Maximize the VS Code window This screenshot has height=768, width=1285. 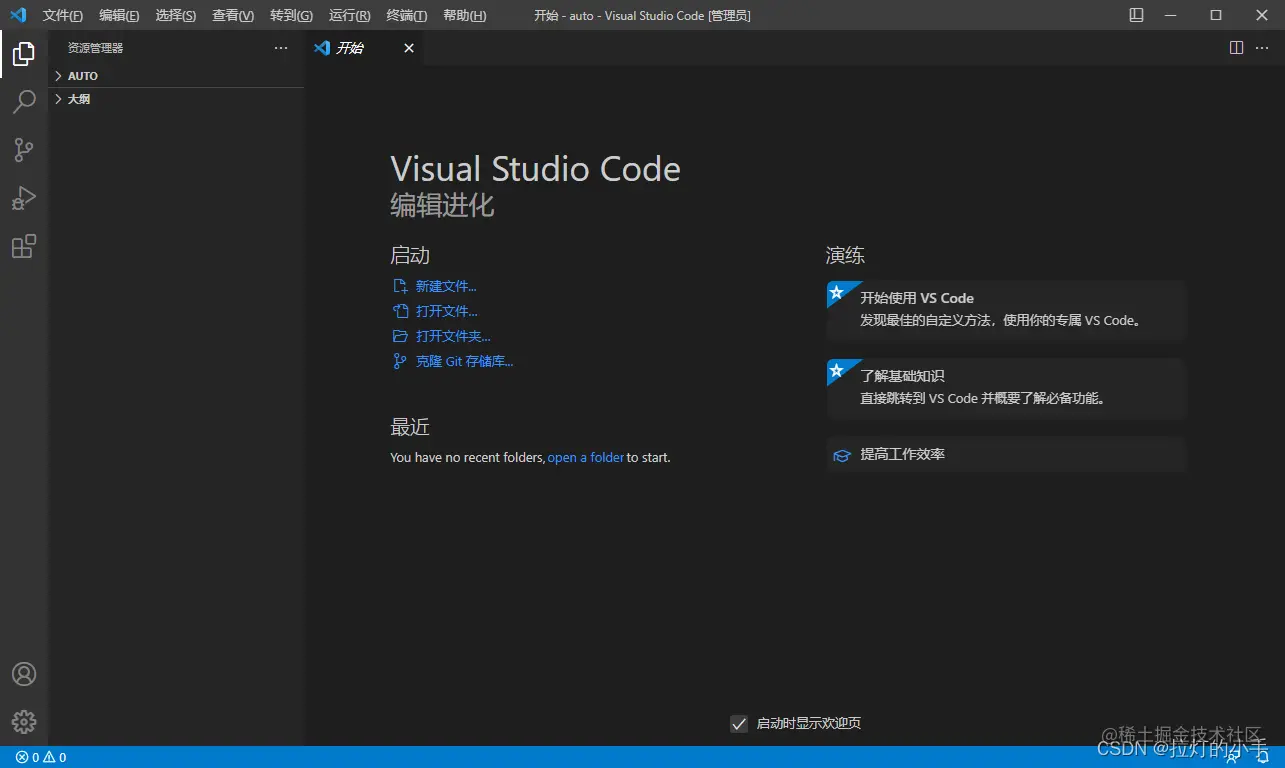tap(1216, 15)
